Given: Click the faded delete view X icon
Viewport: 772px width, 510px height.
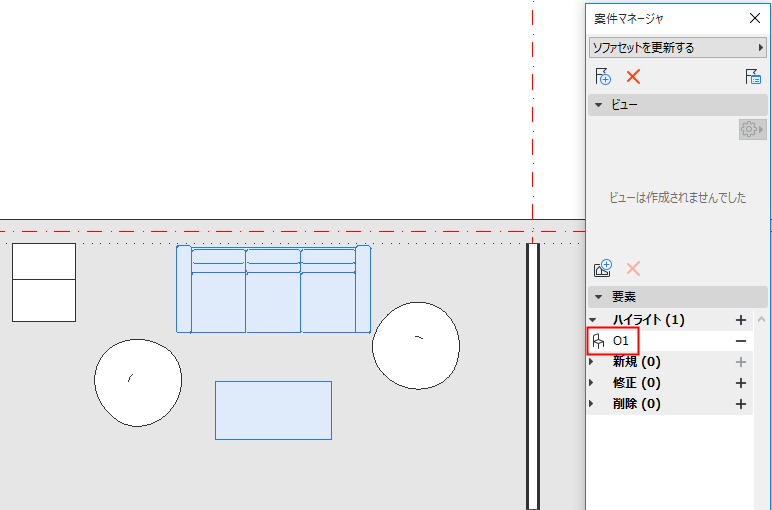Looking at the screenshot, I should [633, 269].
